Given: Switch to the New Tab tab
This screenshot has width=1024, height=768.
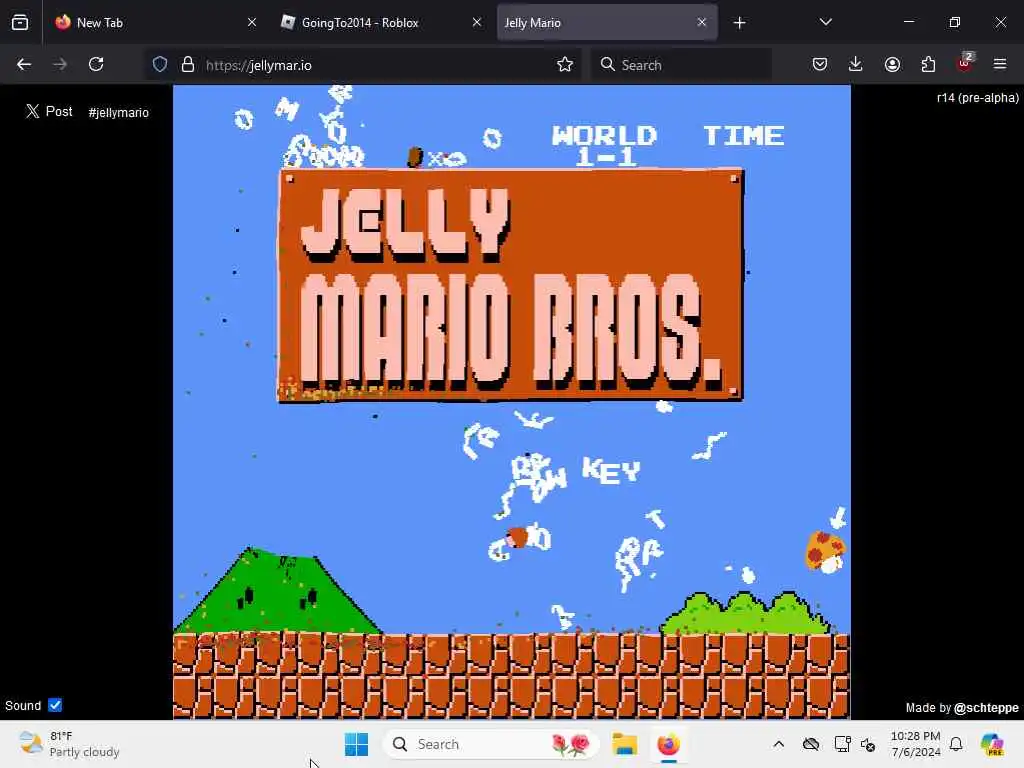Looking at the screenshot, I should click(x=155, y=22).
